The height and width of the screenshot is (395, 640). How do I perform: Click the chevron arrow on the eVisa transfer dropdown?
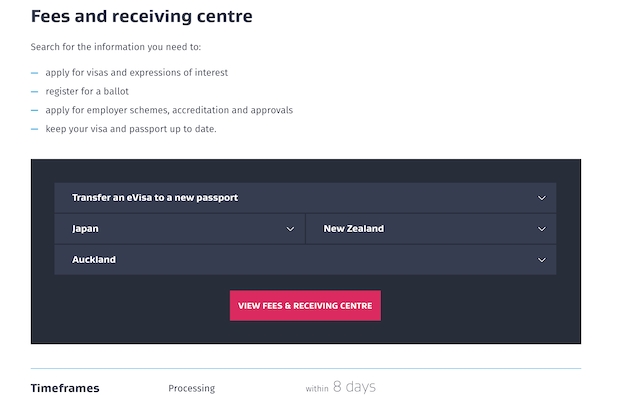(x=542, y=198)
